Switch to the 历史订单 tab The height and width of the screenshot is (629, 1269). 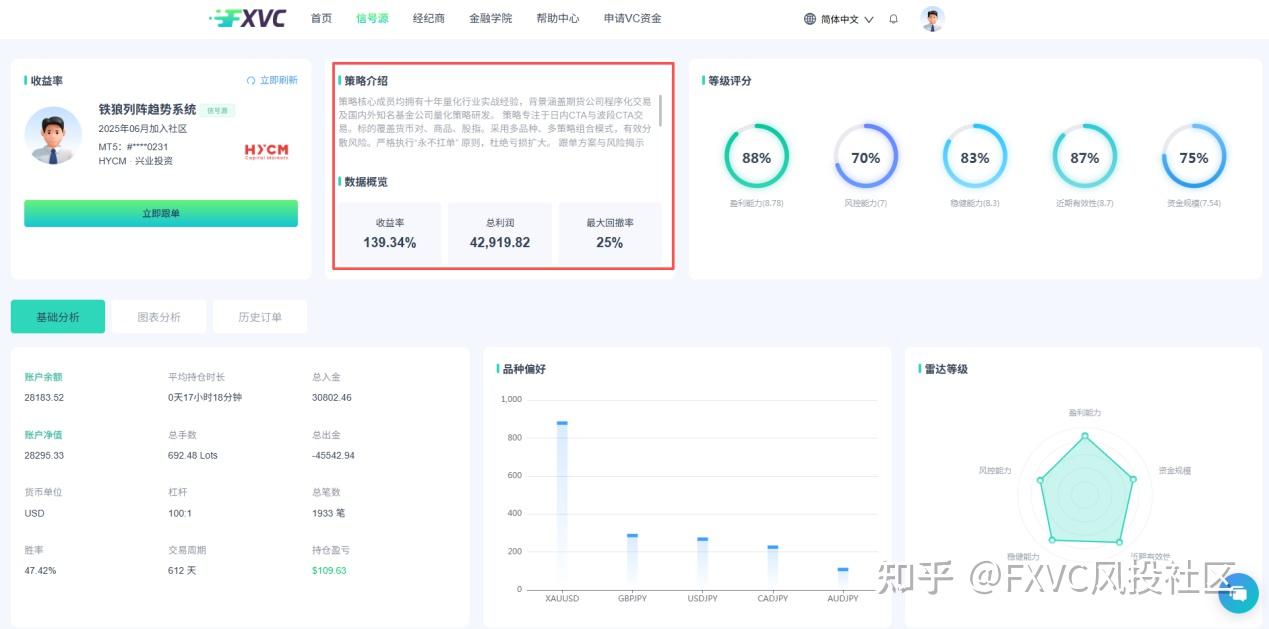260,317
